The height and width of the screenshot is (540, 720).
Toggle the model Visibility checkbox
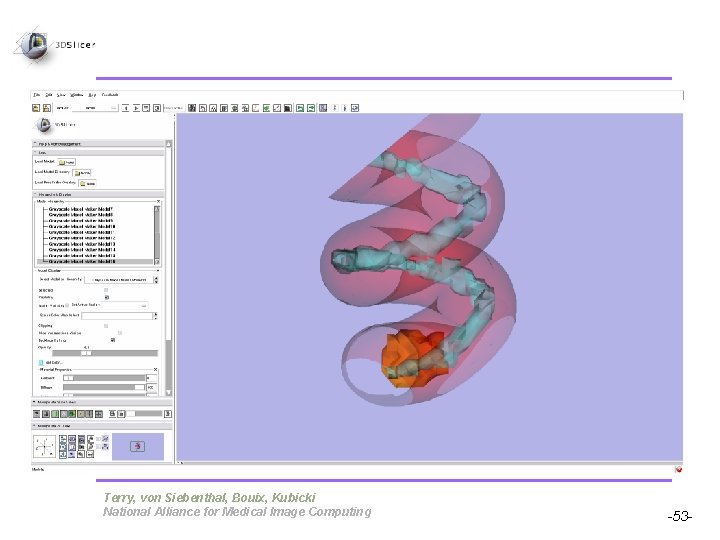(x=107, y=298)
